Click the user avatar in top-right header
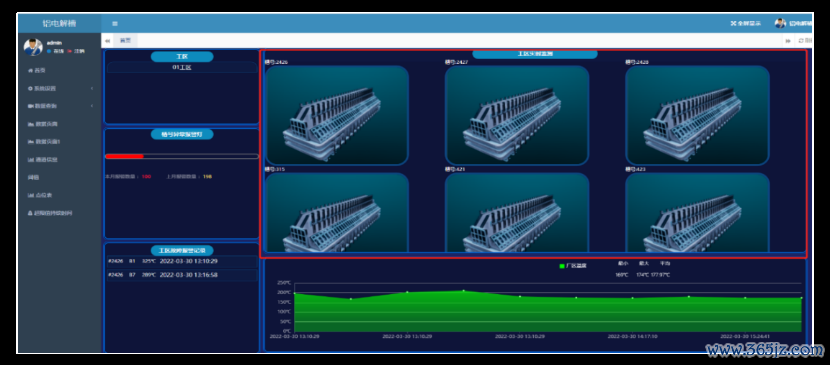 coord(780,23)
